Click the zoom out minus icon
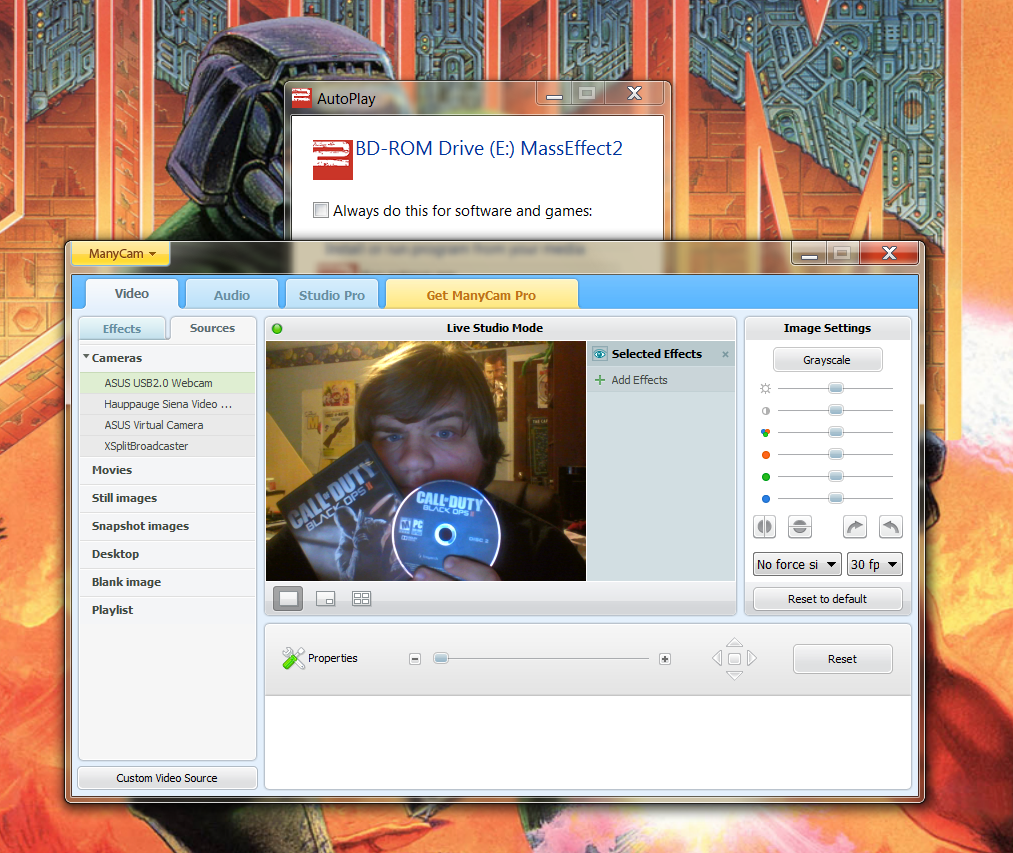This screenshot has width=1013, height=853. point(415,659)
